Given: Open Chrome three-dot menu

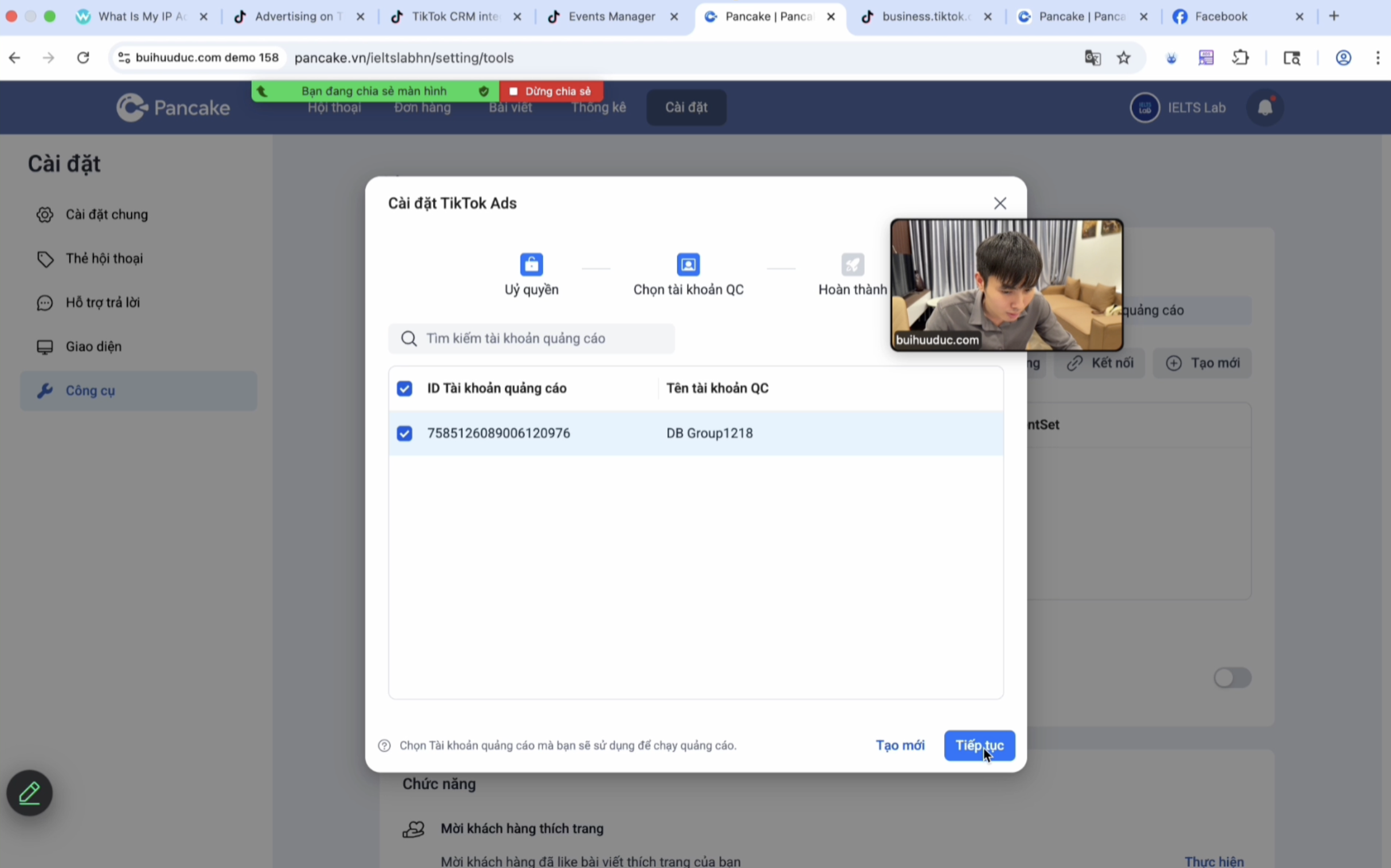Looking at the screenshot, I should point(1377,58).
